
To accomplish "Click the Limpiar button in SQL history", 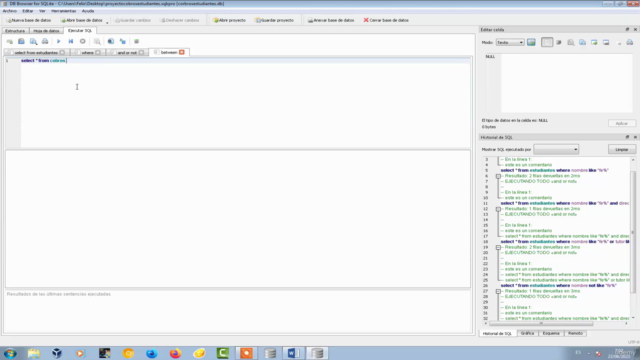I will [x=622, y=149].
